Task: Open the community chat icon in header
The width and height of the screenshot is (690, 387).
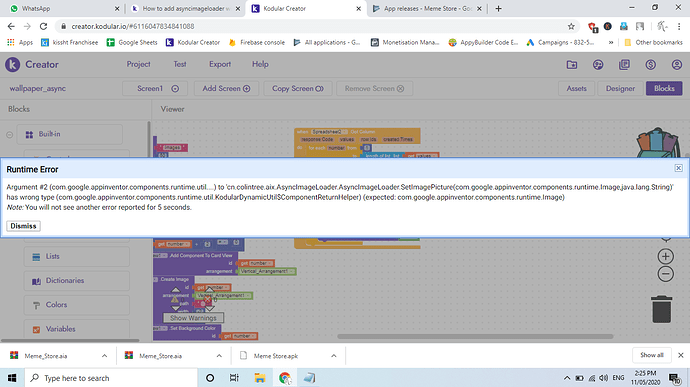Action: [x=598, y=65]
